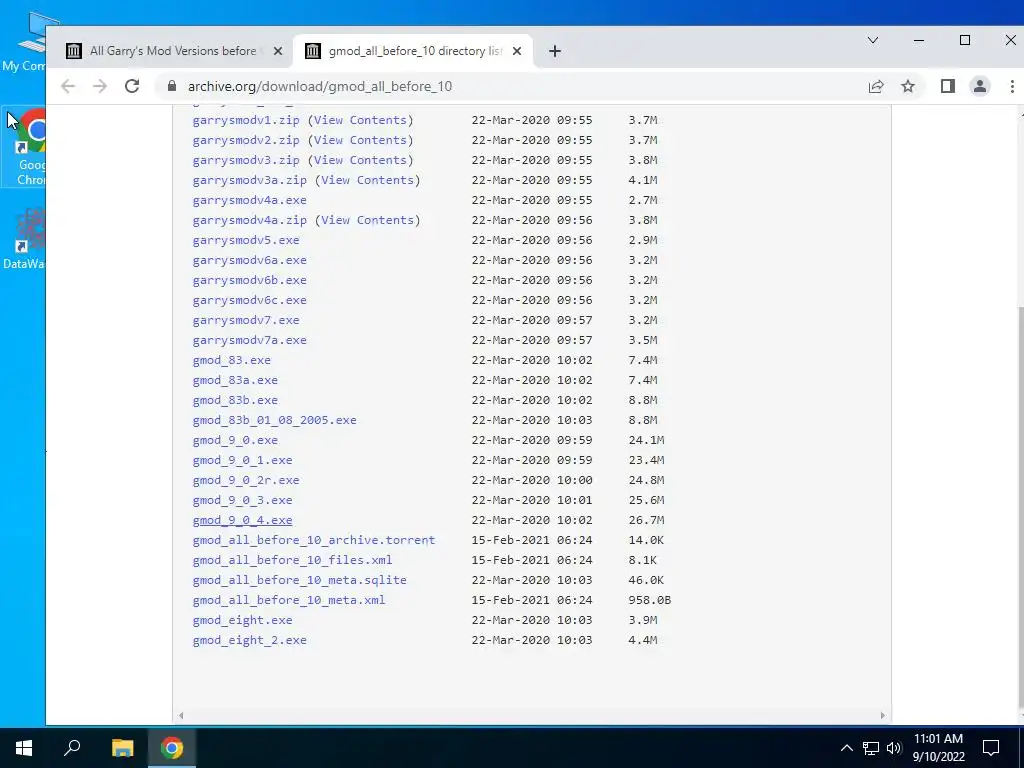Click Chrome icon in taskbar

172,748
